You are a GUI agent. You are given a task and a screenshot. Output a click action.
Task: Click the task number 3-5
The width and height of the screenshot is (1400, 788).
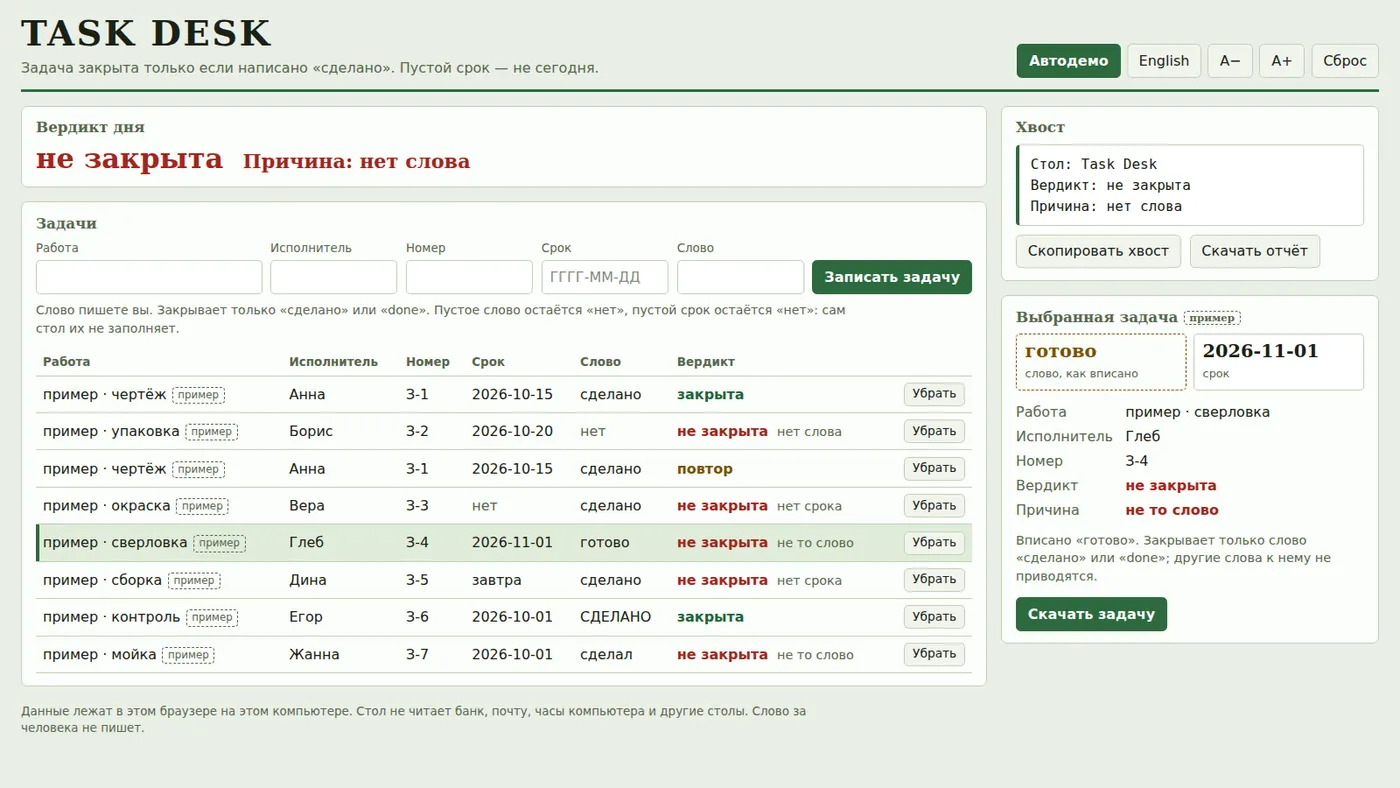417,580
